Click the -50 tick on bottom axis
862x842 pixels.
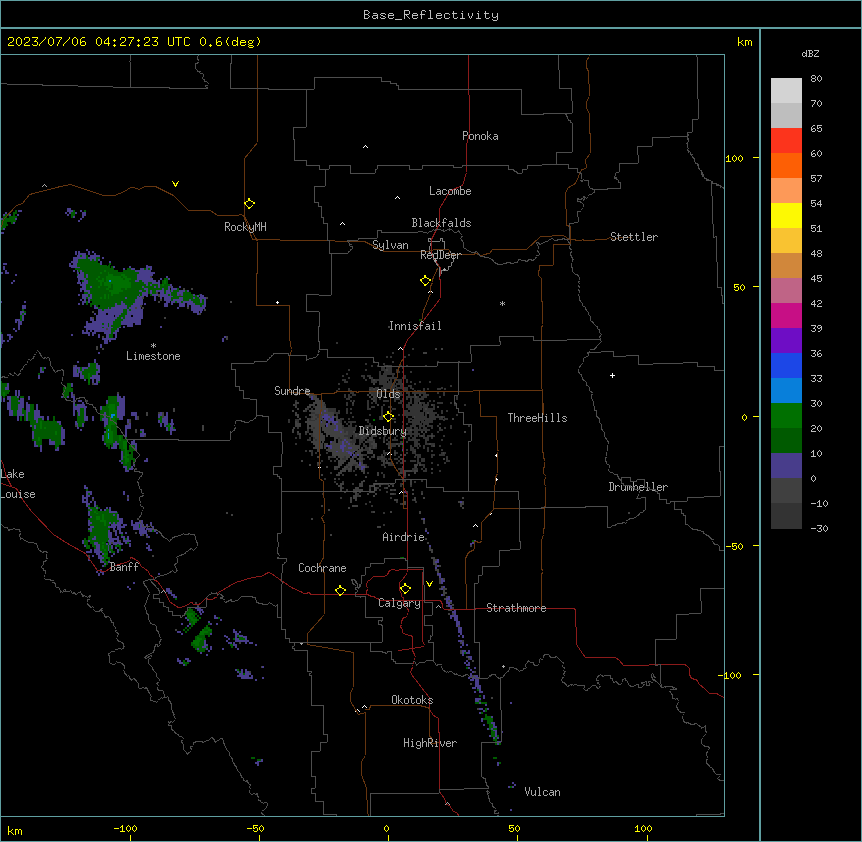(x=255, y=828)
